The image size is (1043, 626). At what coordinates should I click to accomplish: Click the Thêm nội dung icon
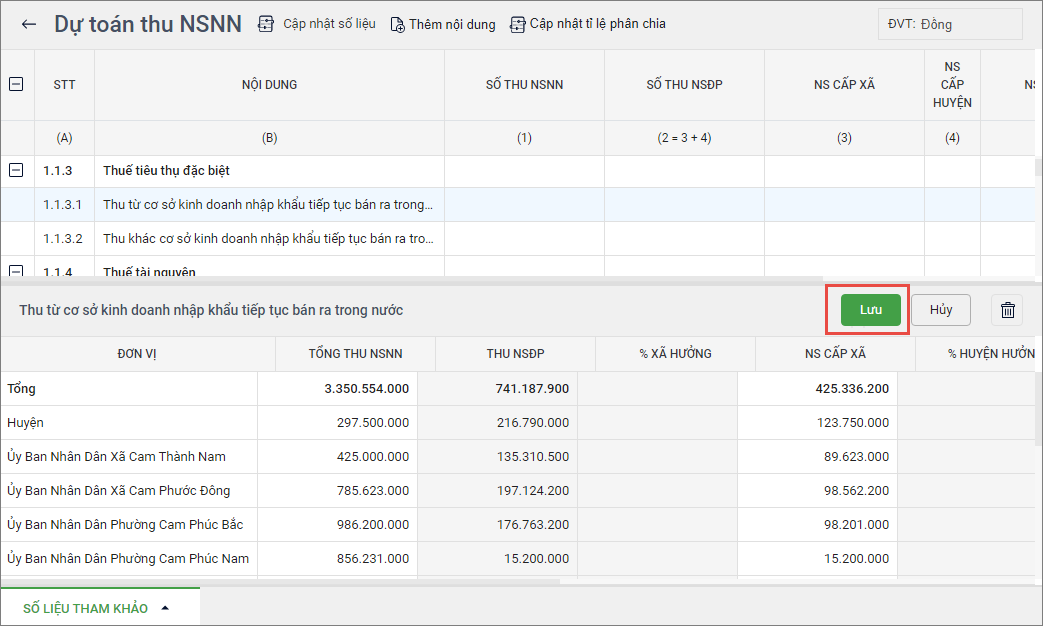397,24
